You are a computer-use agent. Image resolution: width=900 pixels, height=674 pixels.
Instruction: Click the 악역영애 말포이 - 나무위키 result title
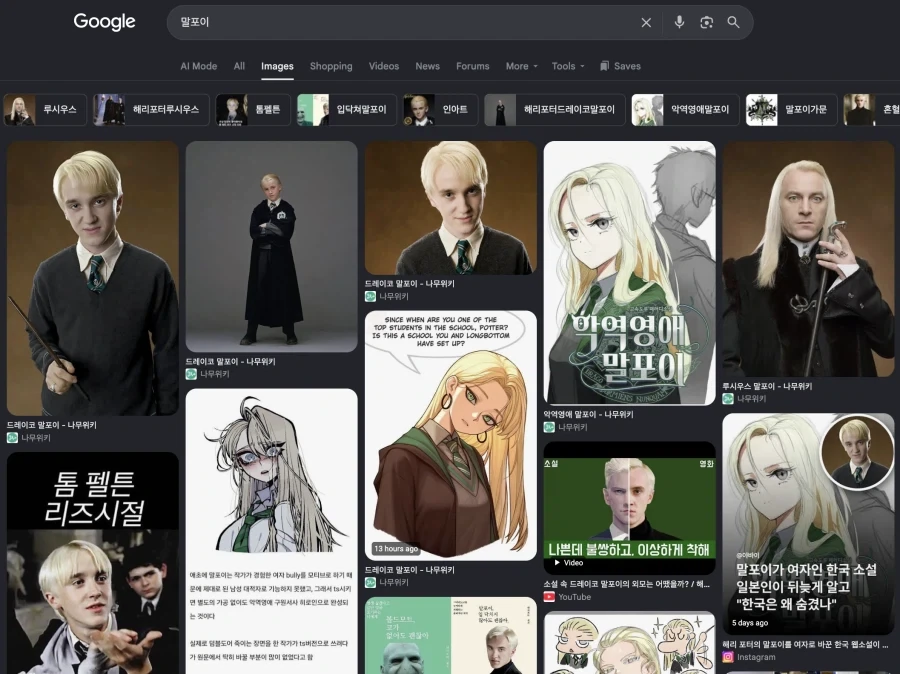pos(588,415)
